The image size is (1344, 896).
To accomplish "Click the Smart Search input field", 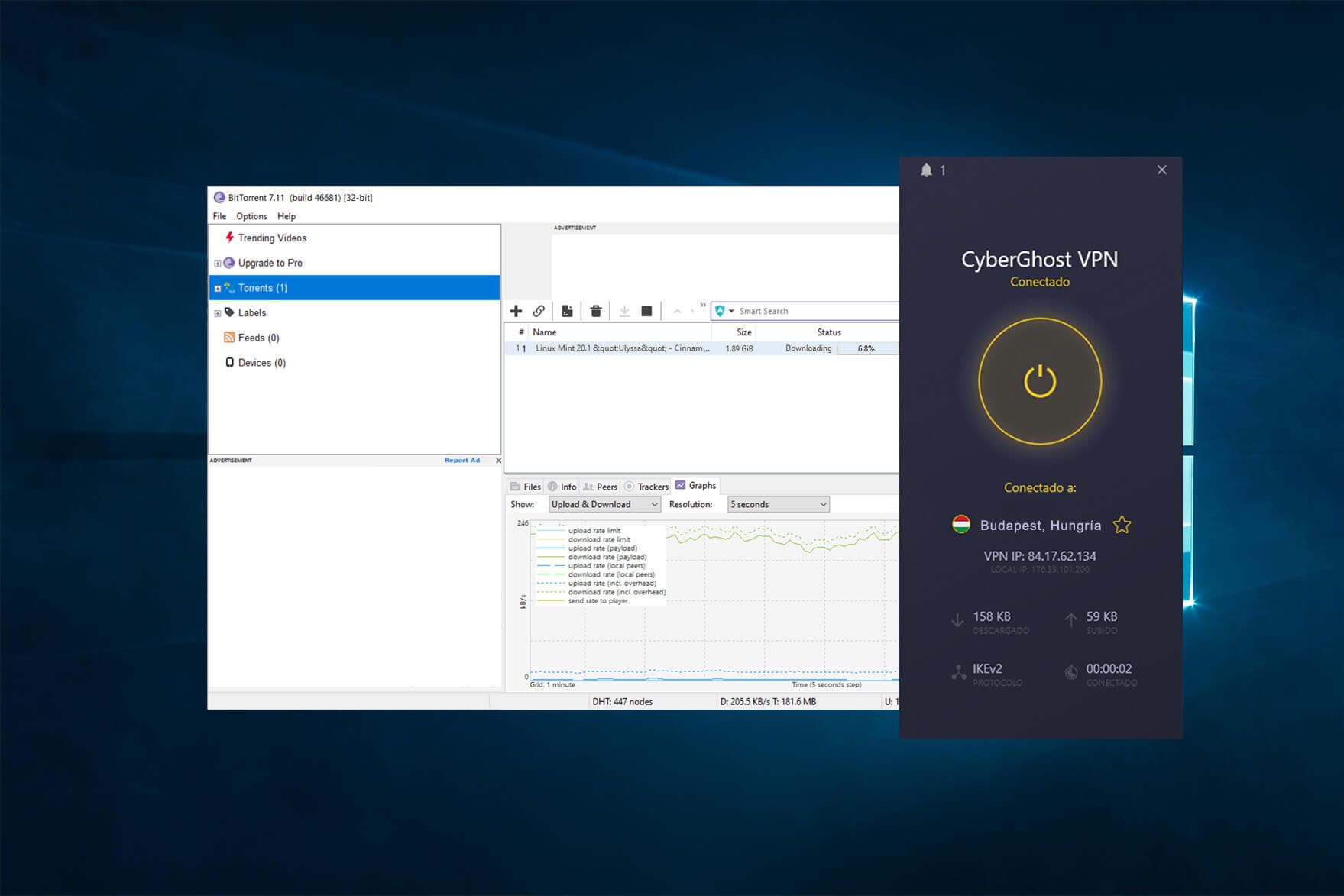I will [x=817, y=311].
